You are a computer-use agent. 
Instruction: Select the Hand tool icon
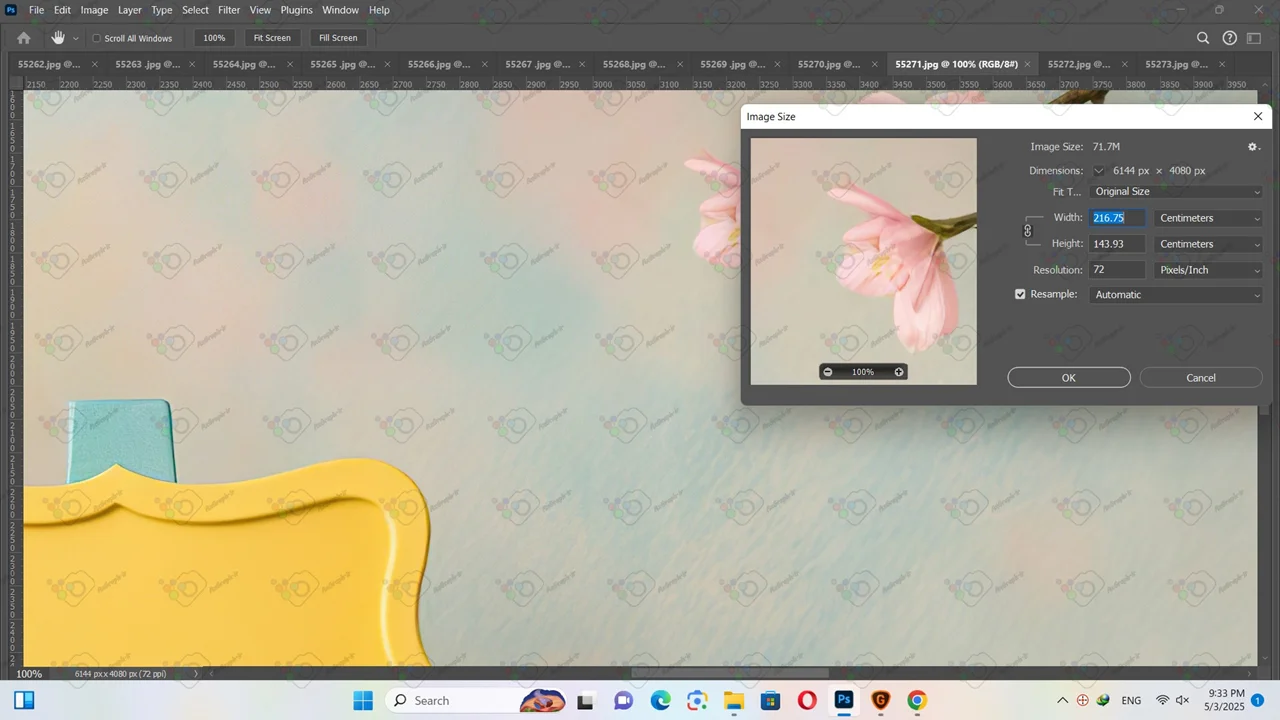click(58, 38)
